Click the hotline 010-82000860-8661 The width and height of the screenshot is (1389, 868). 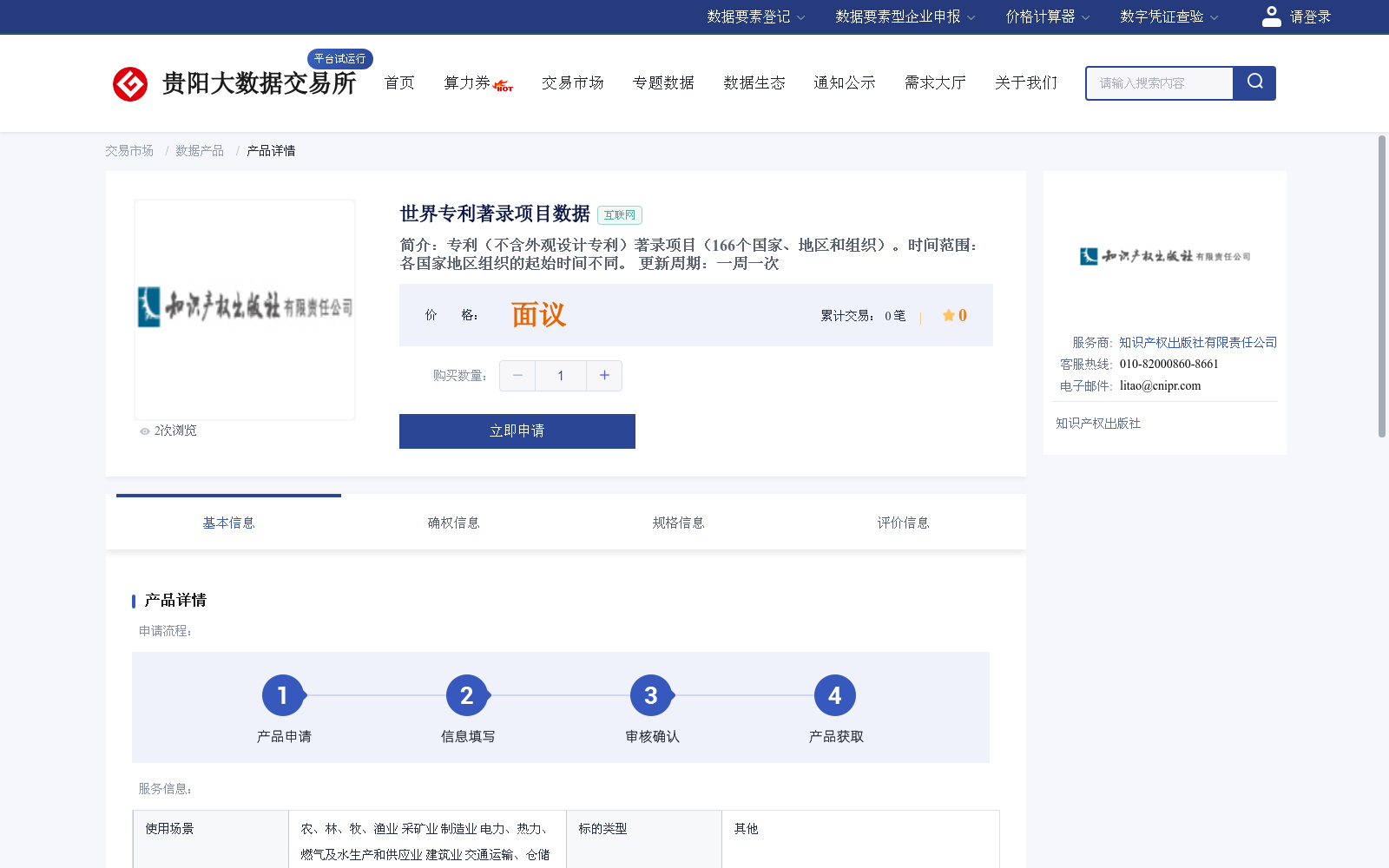[x=1168, y=365]
